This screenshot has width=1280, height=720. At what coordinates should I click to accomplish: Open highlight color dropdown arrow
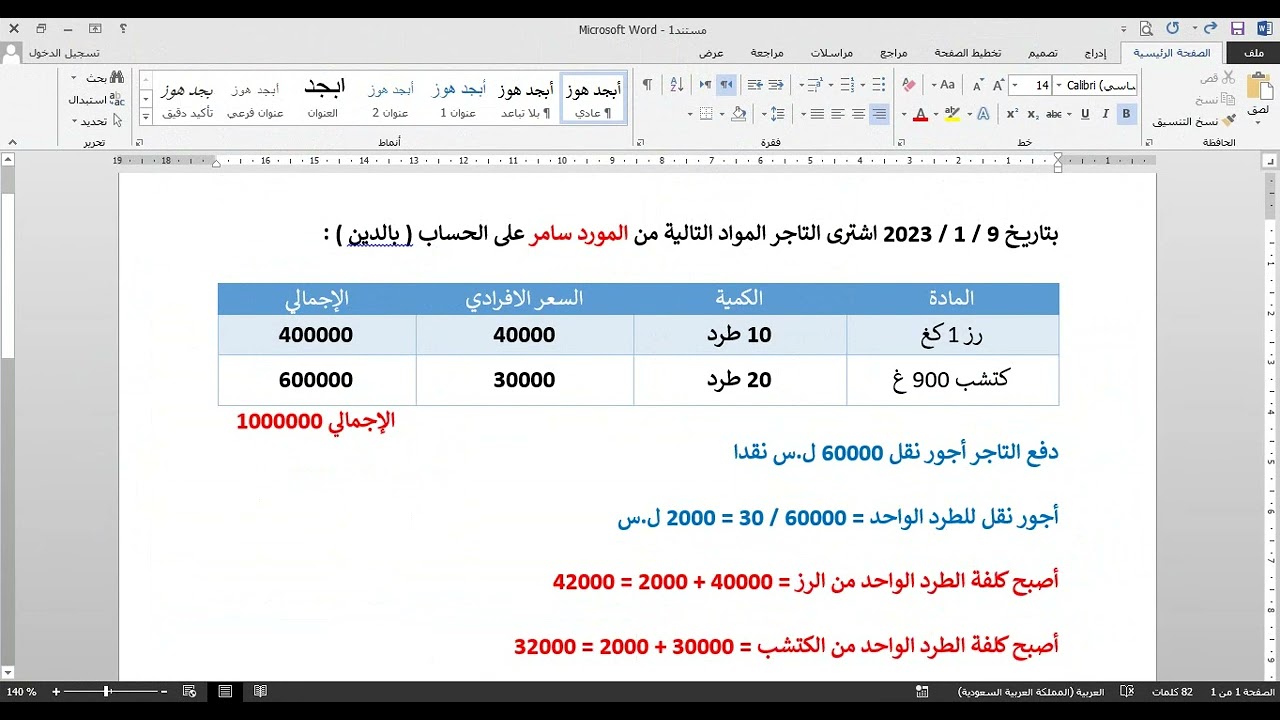coord(935,114)
